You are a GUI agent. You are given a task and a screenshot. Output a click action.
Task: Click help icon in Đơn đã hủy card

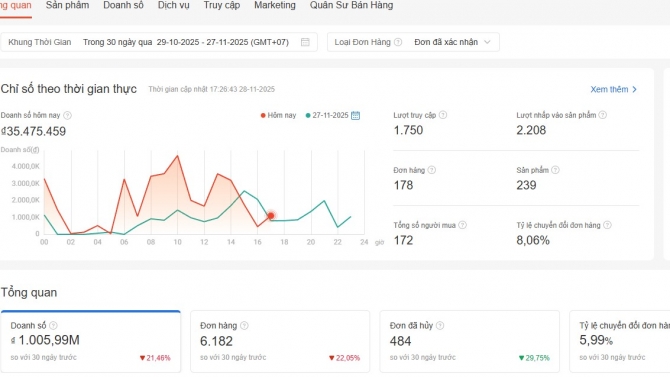click(440, 326)
